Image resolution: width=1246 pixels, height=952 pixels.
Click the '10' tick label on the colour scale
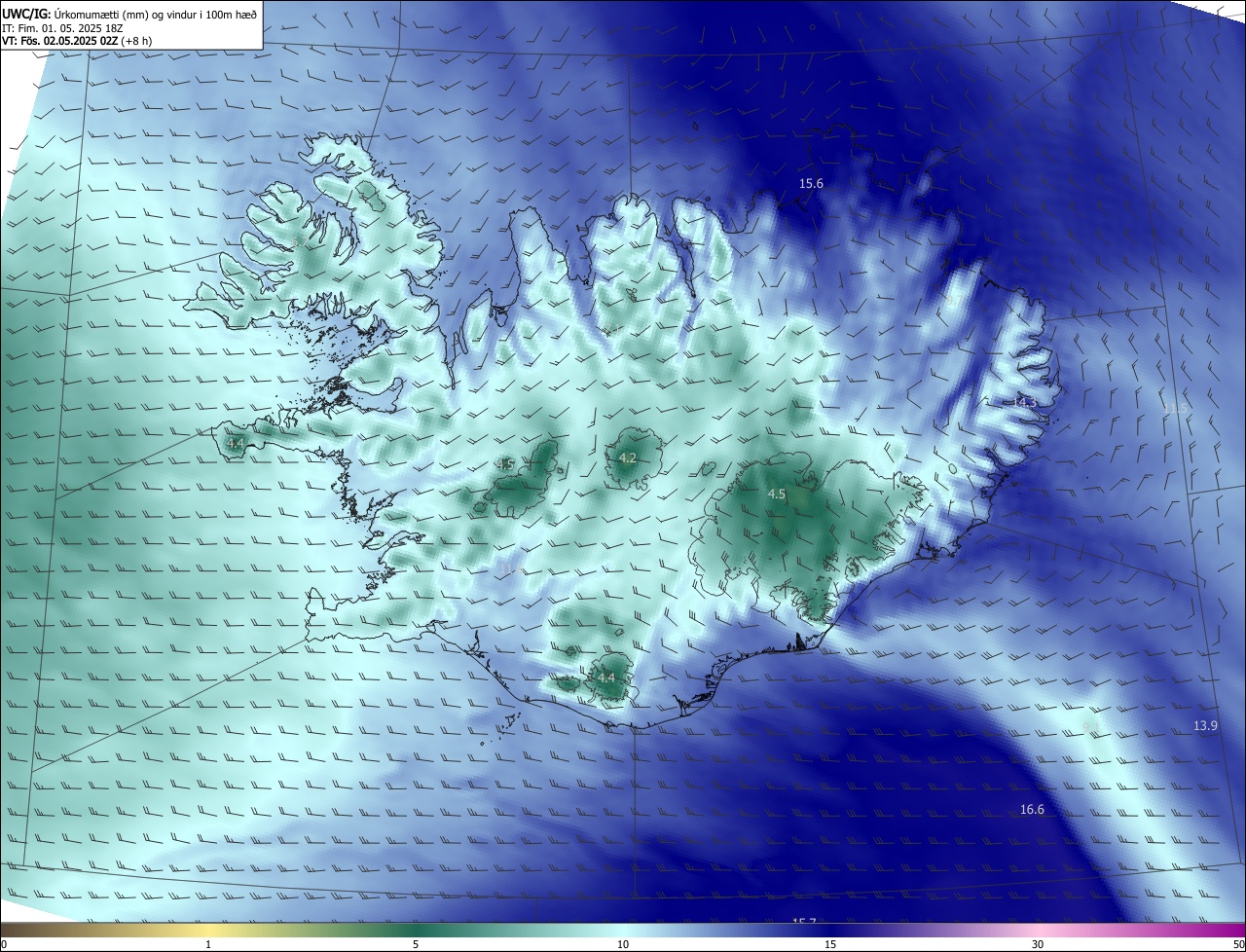point(623,944)
